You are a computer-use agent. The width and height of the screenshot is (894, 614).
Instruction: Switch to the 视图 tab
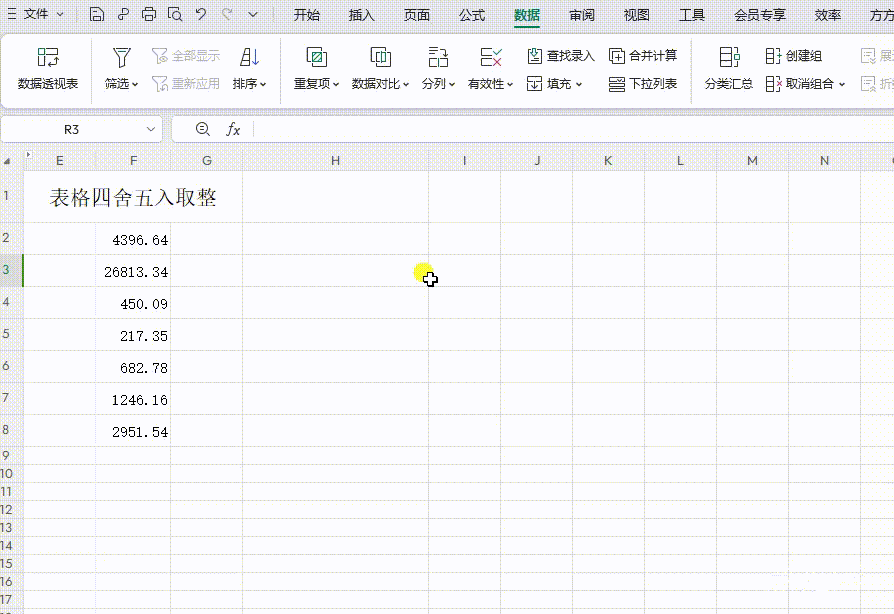click(636, 15)
